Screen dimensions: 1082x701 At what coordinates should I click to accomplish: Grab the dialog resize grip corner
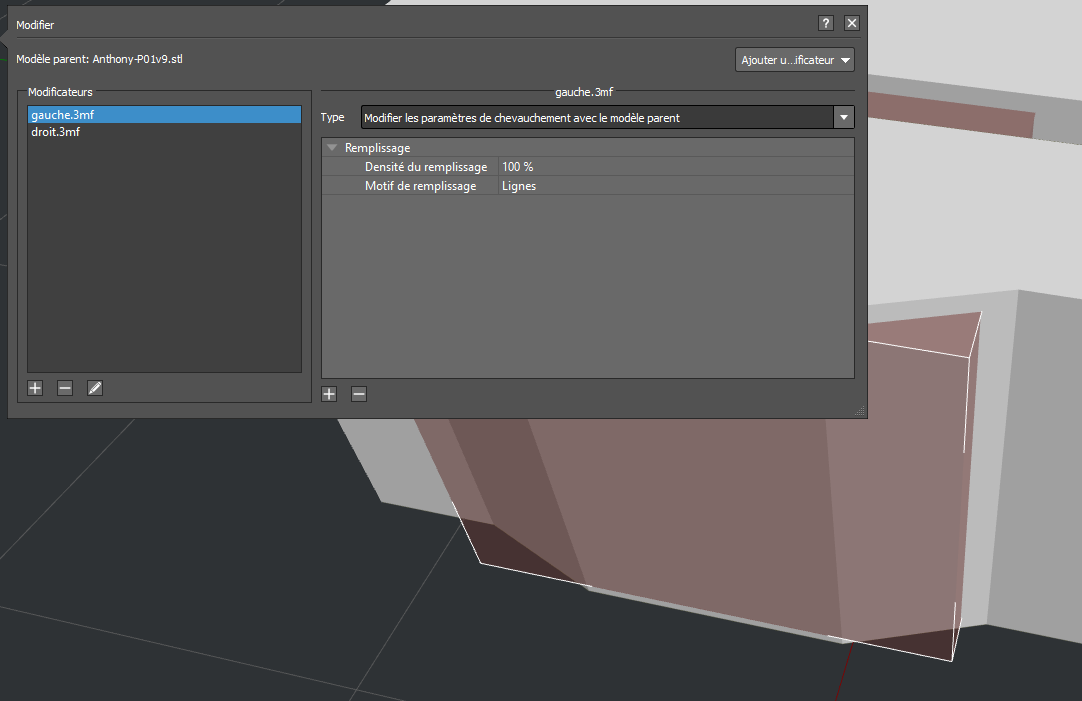pyautogui.click(x=860, y=411)
